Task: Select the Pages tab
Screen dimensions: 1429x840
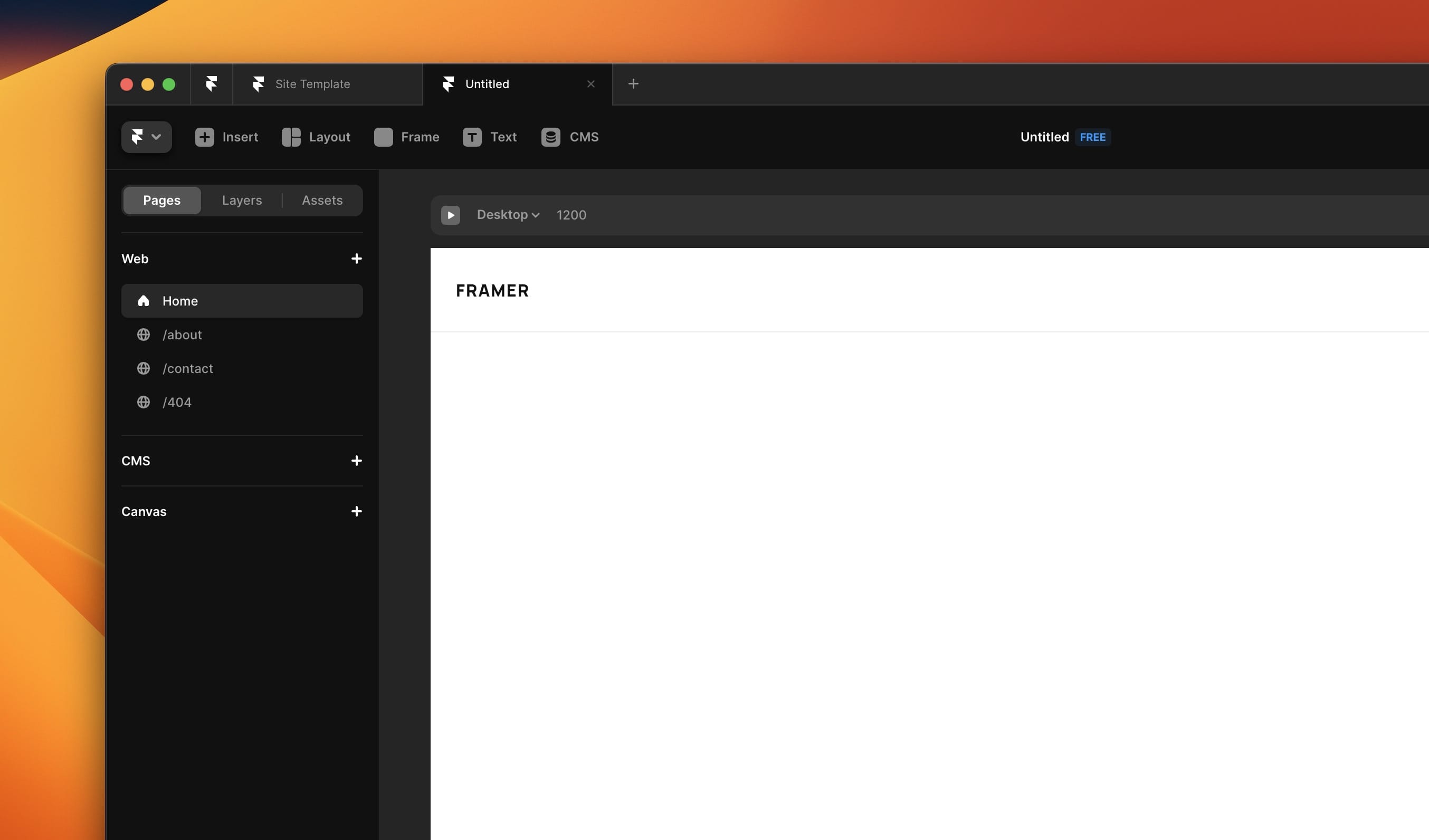Action: click(161, 200)
